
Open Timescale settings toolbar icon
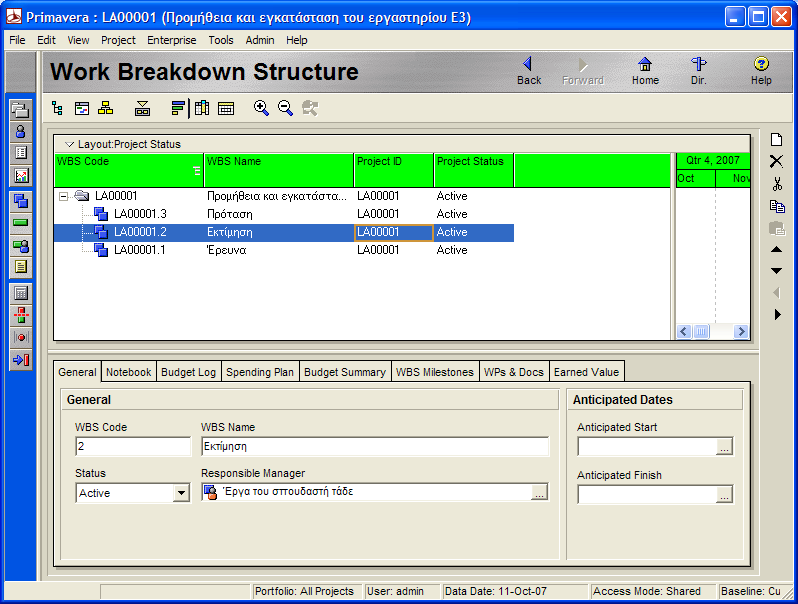coord(226,108)
